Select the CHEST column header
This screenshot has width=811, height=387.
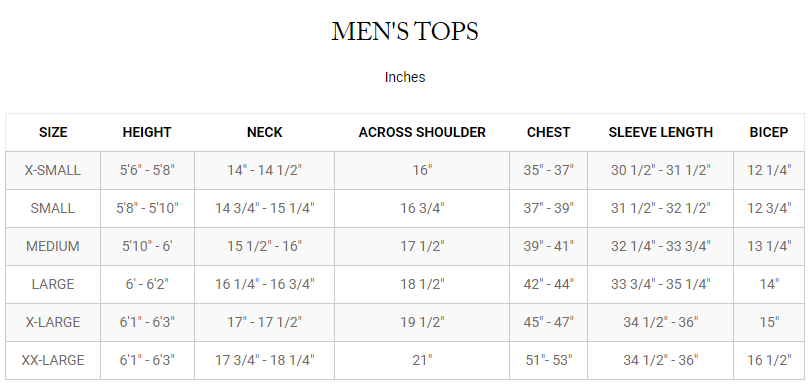548,132
